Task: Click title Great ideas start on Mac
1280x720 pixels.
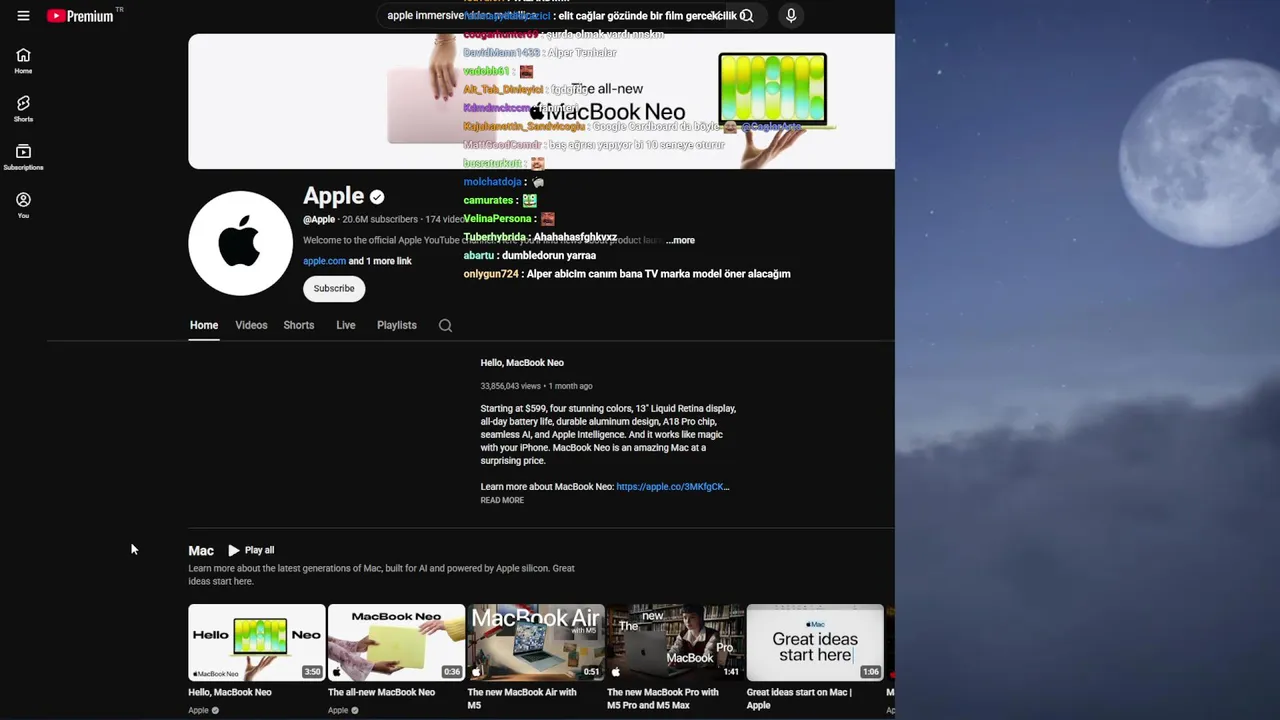Action: 799,698
